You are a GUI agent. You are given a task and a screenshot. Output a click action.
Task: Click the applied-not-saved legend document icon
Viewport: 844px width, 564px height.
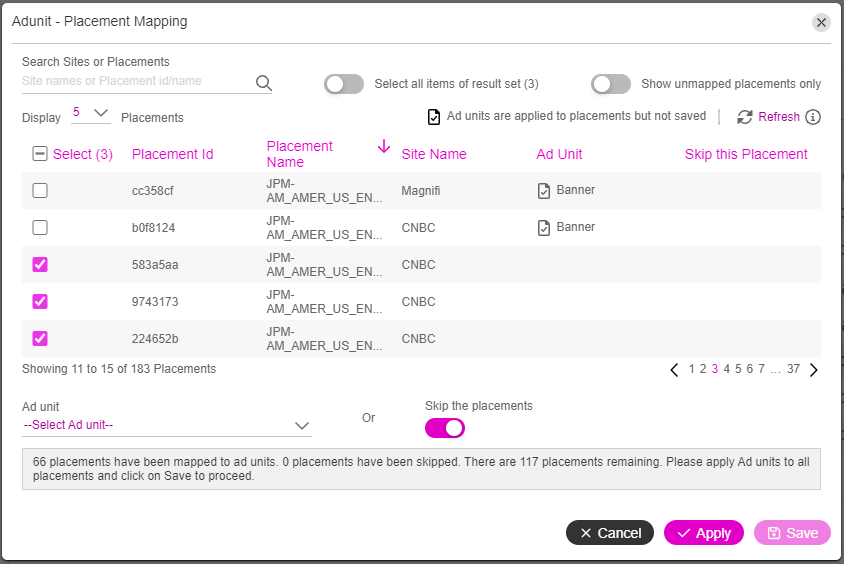[434, 117]
